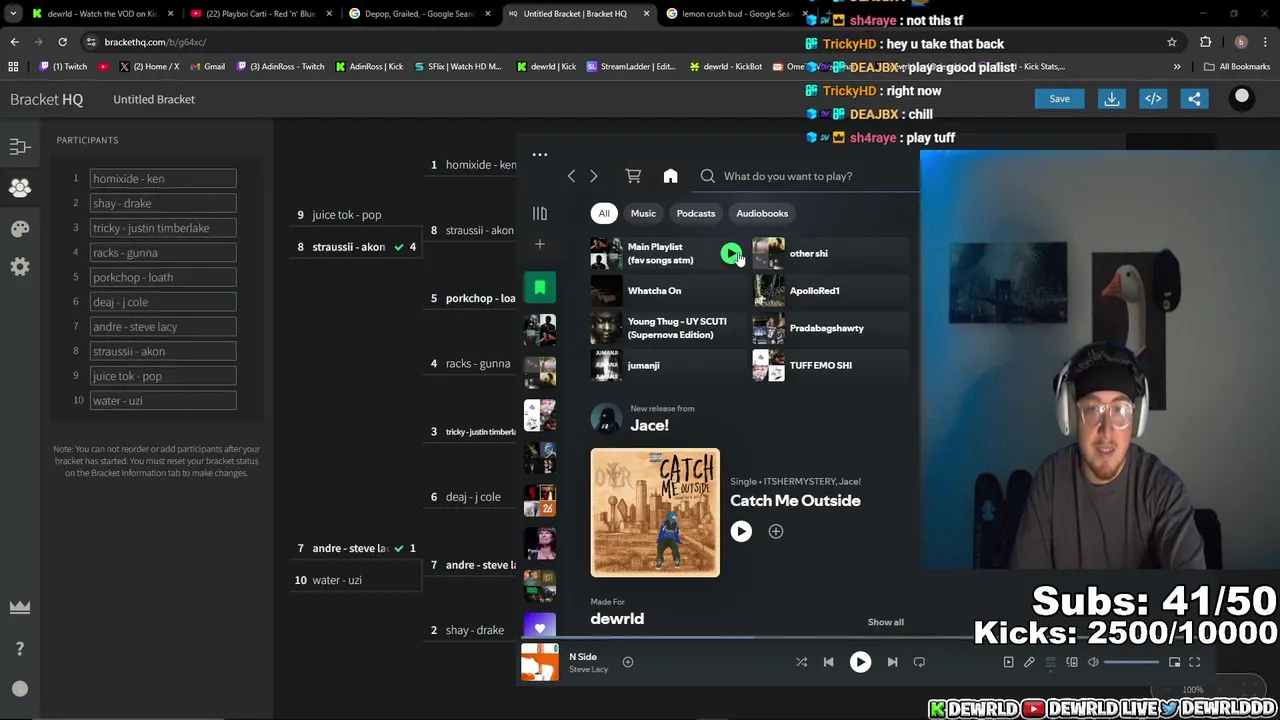The image size is (1280, 720).
Task: Play Main Playlist with green button
Action: 731,254
